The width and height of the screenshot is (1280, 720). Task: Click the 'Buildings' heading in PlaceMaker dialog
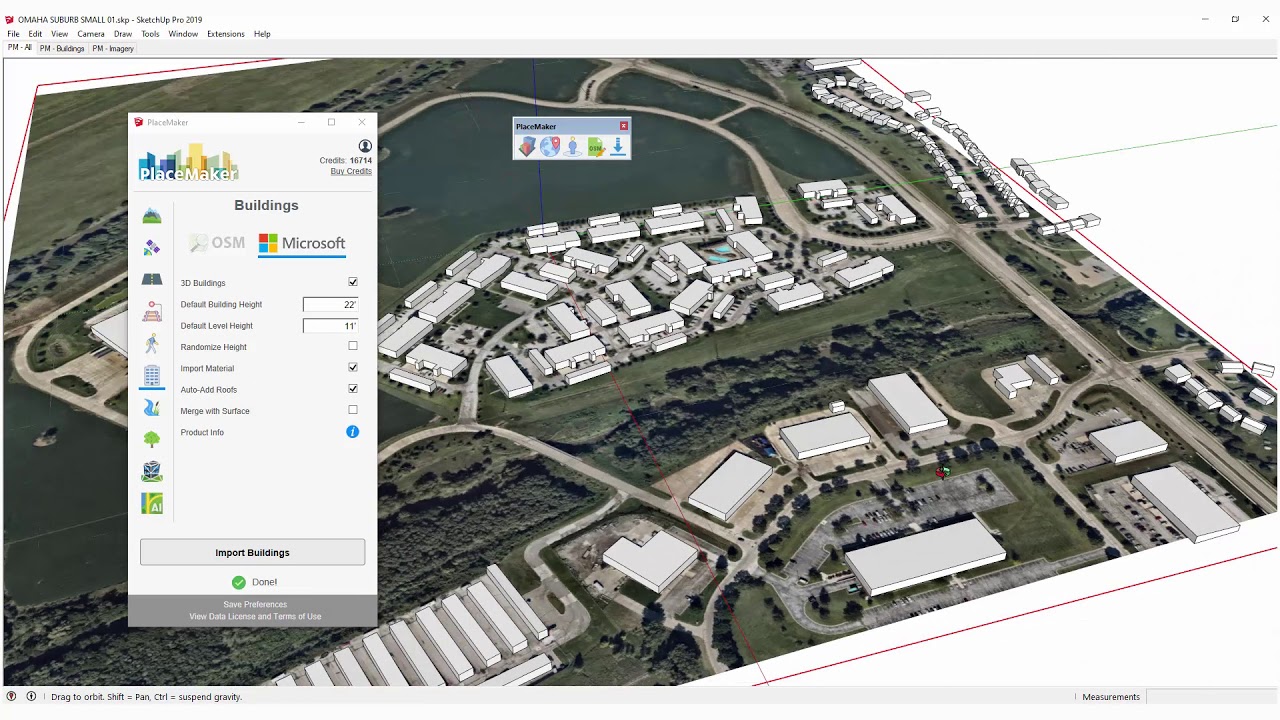(x=266, y=205)
